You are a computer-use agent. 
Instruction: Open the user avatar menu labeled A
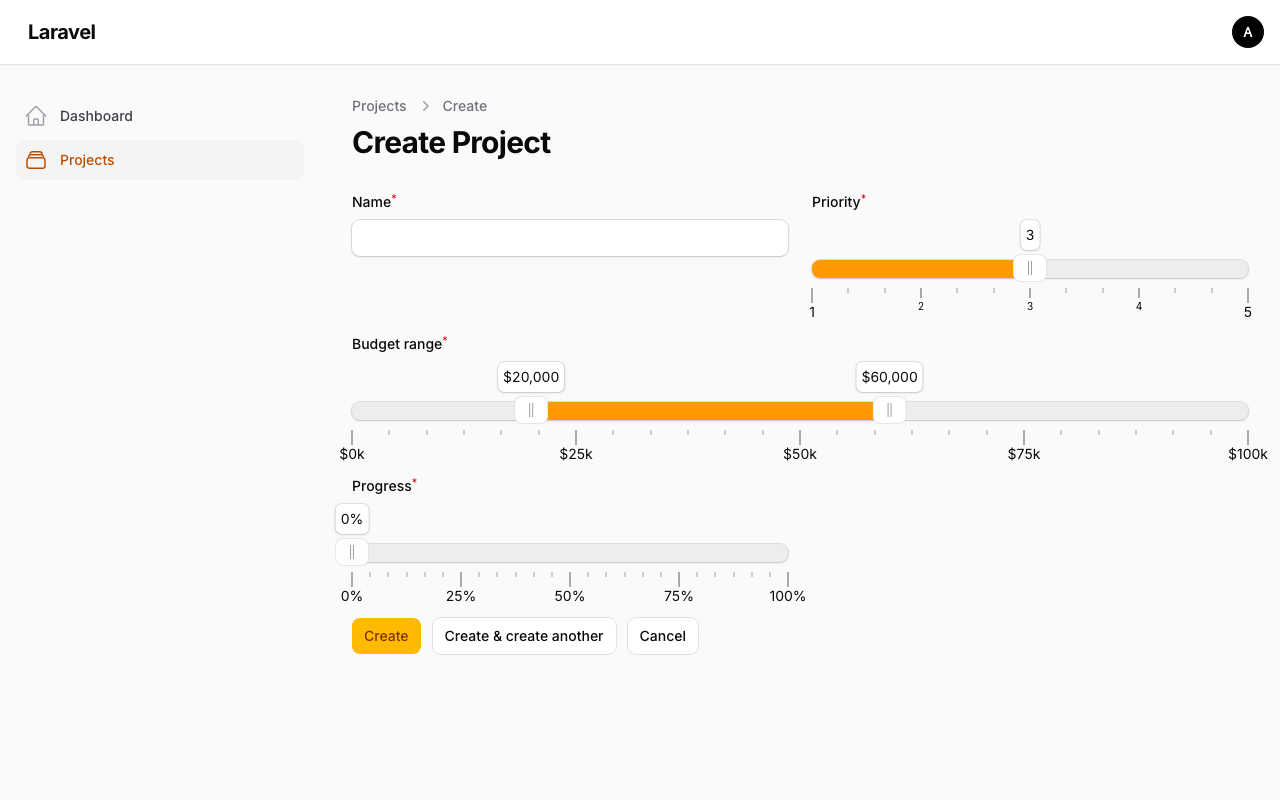click(1247, 32)
